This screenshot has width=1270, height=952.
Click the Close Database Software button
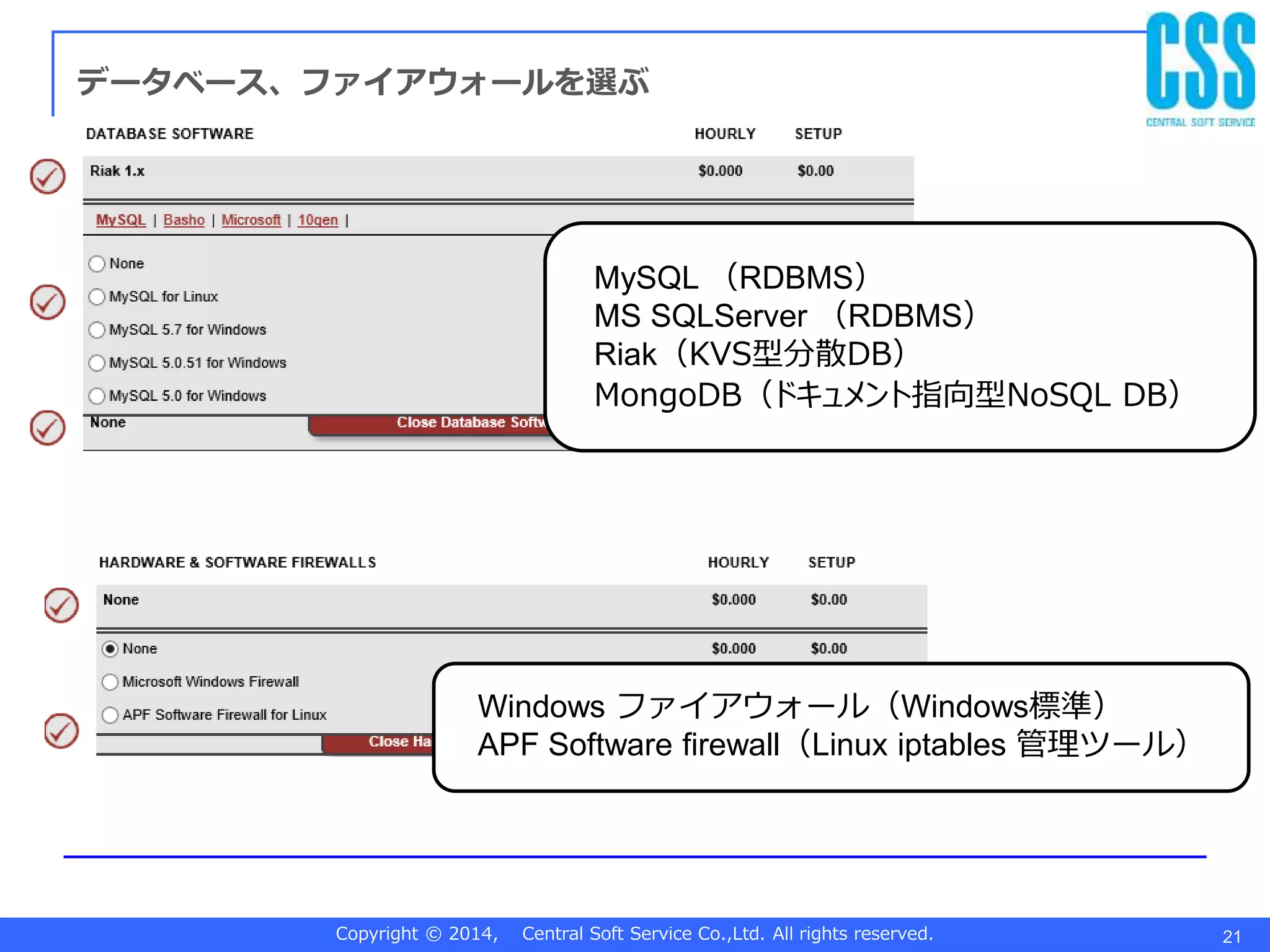click(428, 425)
